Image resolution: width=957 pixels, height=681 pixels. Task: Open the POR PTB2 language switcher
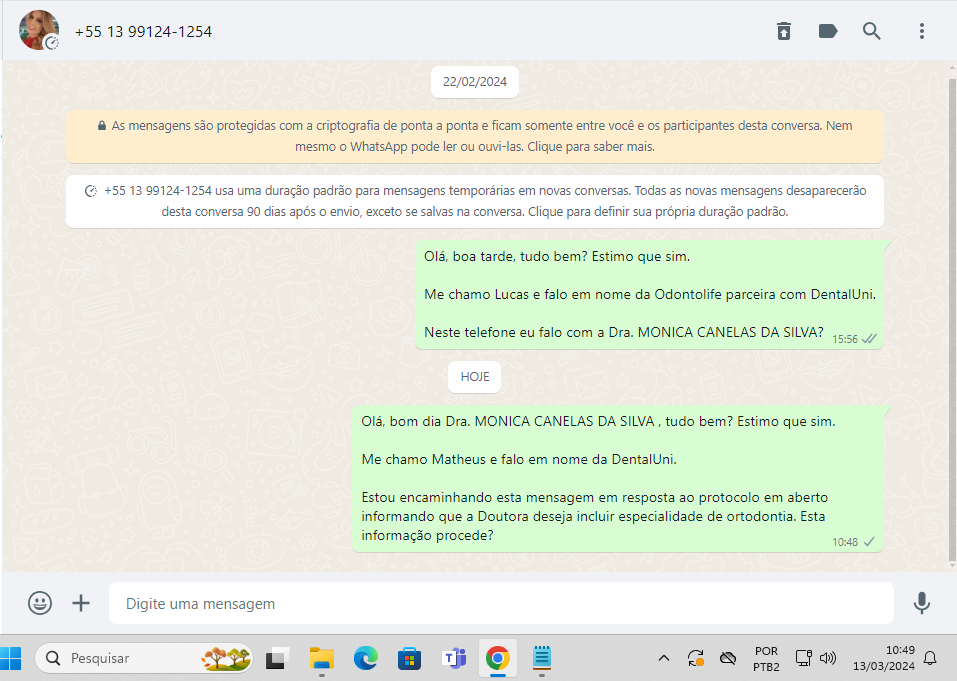click(766, 659)
